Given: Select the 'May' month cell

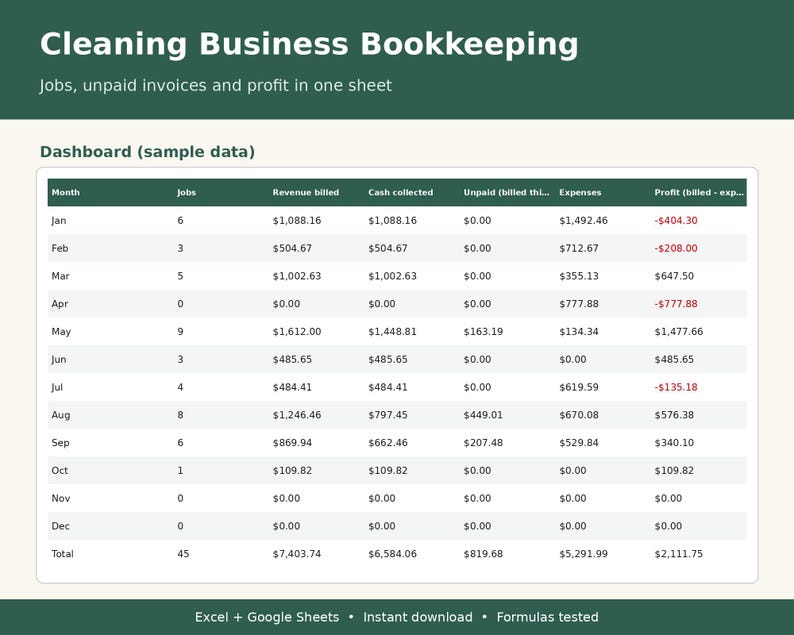Looking at the screenshot, I should pyautogui.click(x=61, y=332).
